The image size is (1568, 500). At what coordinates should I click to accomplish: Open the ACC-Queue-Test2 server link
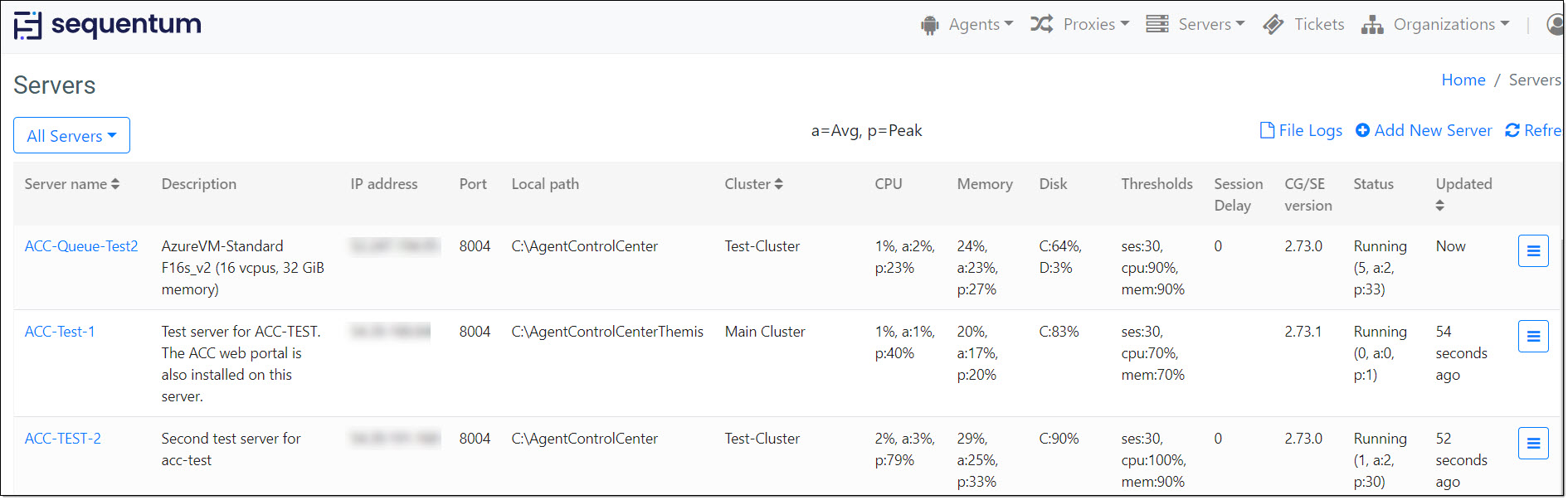81,246
